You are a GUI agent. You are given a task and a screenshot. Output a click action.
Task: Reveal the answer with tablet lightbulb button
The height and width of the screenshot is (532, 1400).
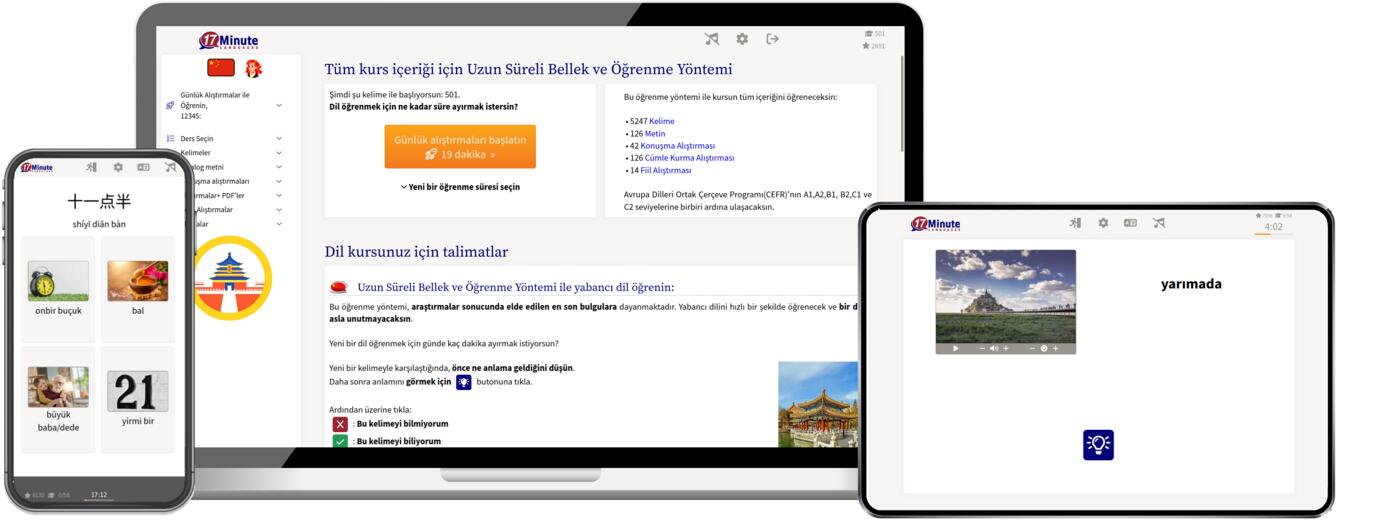[x=1098, y=445]
